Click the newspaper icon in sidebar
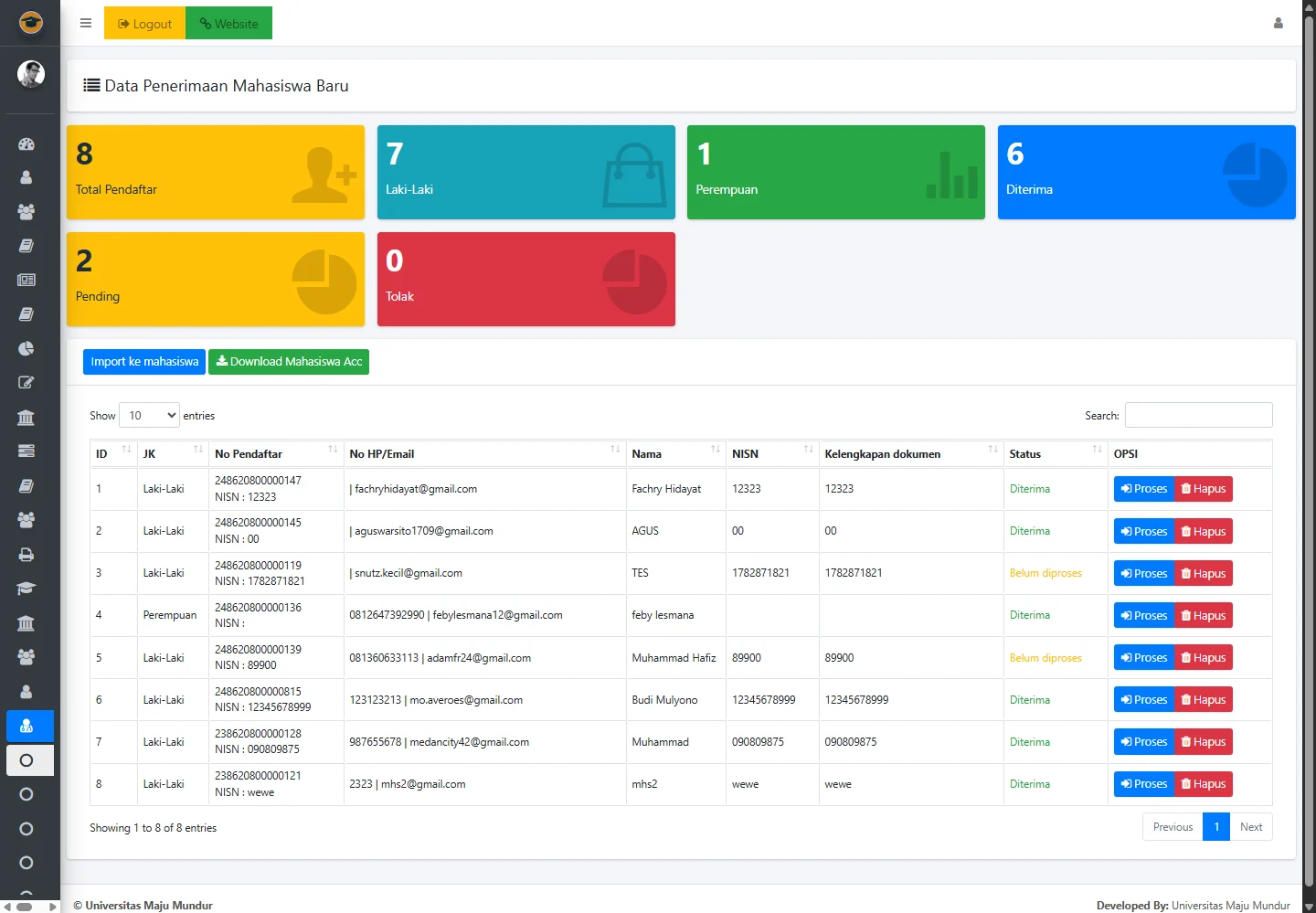 pyautogui.click(x=27, y=280)
